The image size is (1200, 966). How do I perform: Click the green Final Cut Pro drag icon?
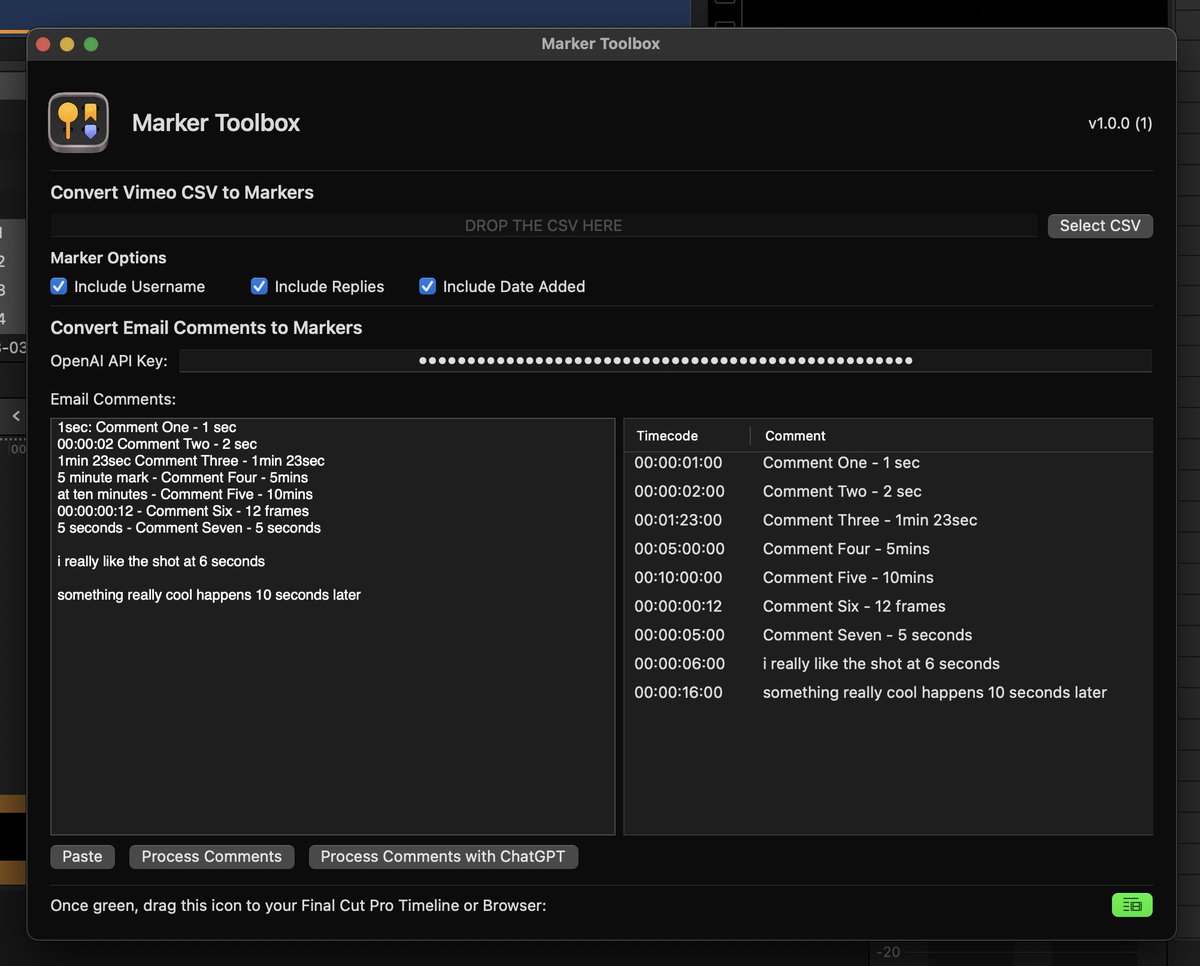coord(1132,904)
